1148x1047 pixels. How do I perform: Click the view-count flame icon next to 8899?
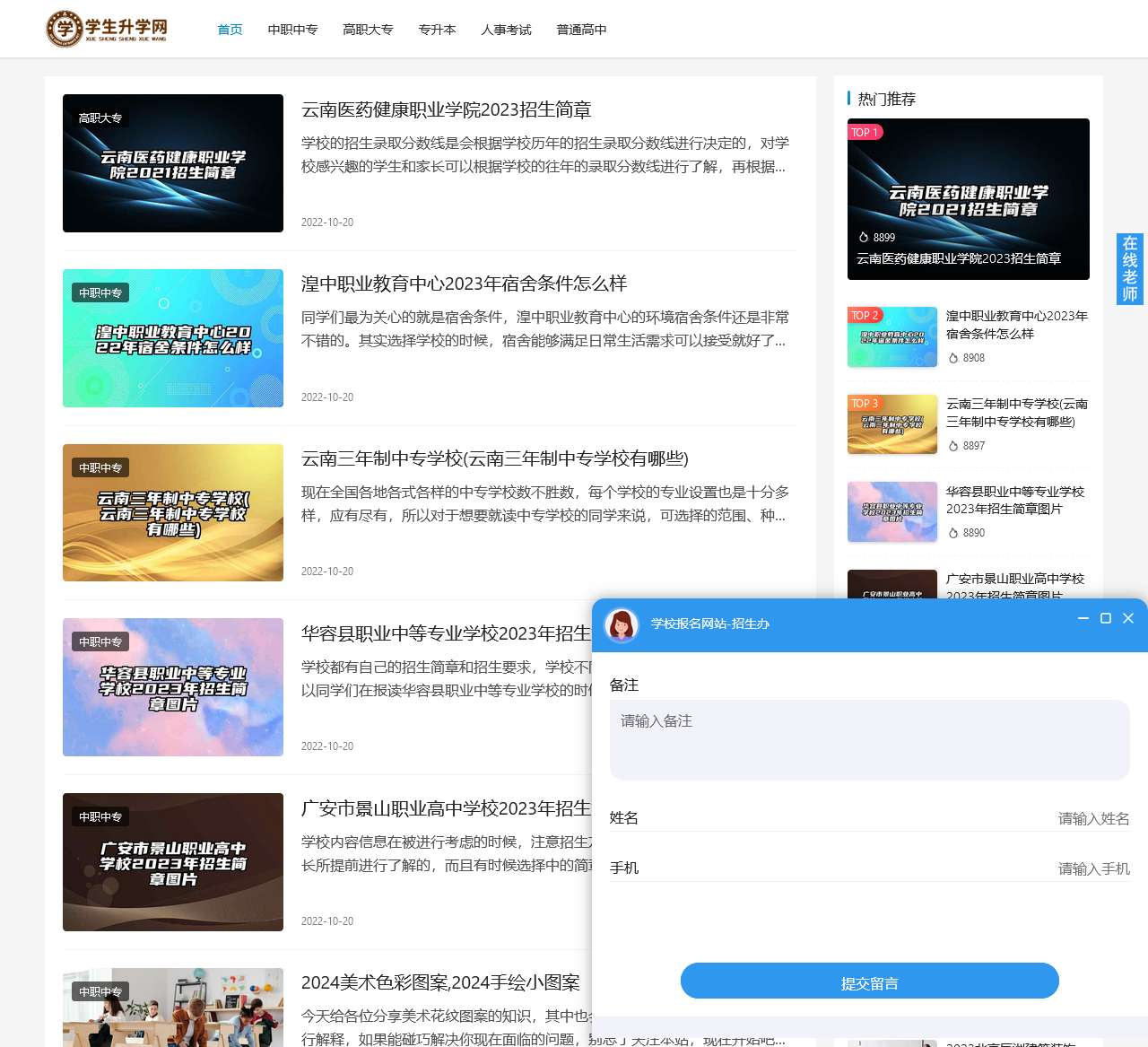(x=864, y=238)
